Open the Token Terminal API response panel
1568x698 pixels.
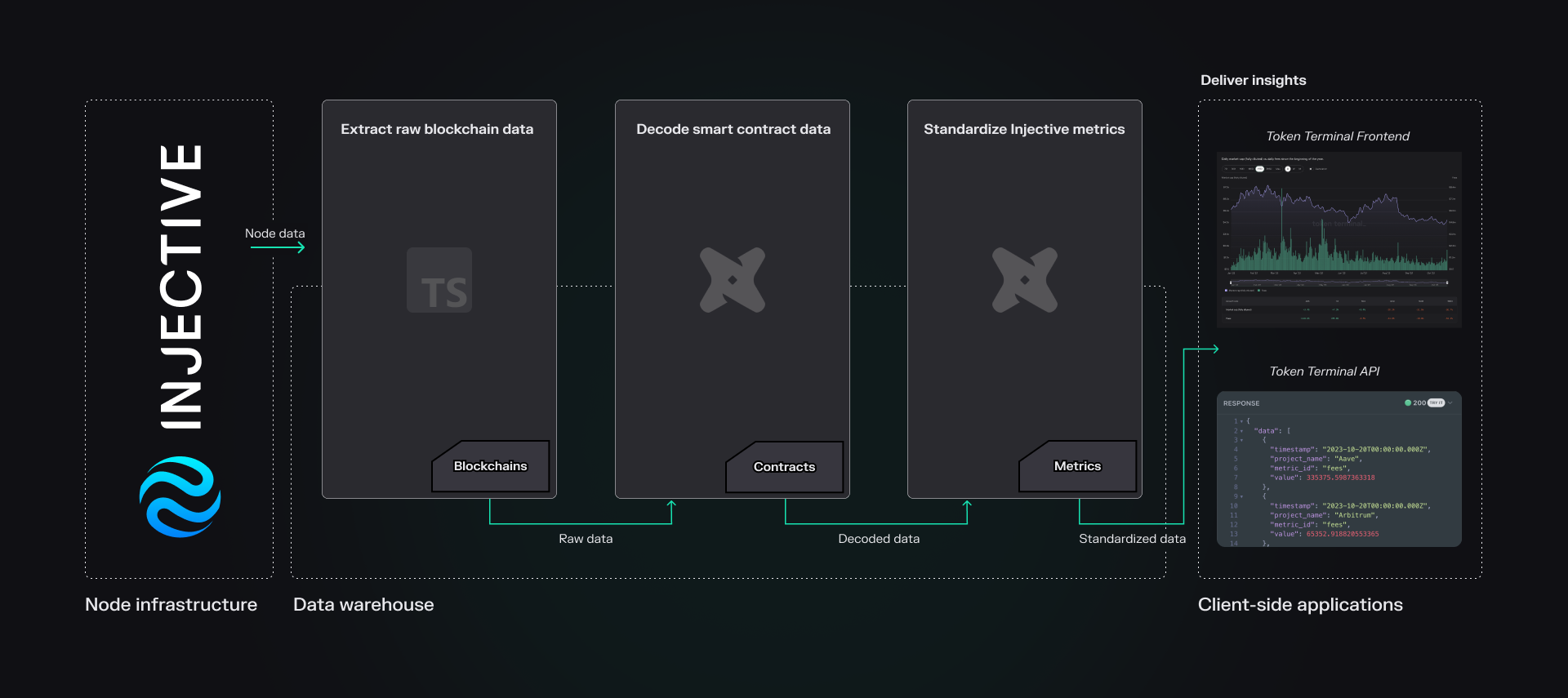click(1339, 469)
